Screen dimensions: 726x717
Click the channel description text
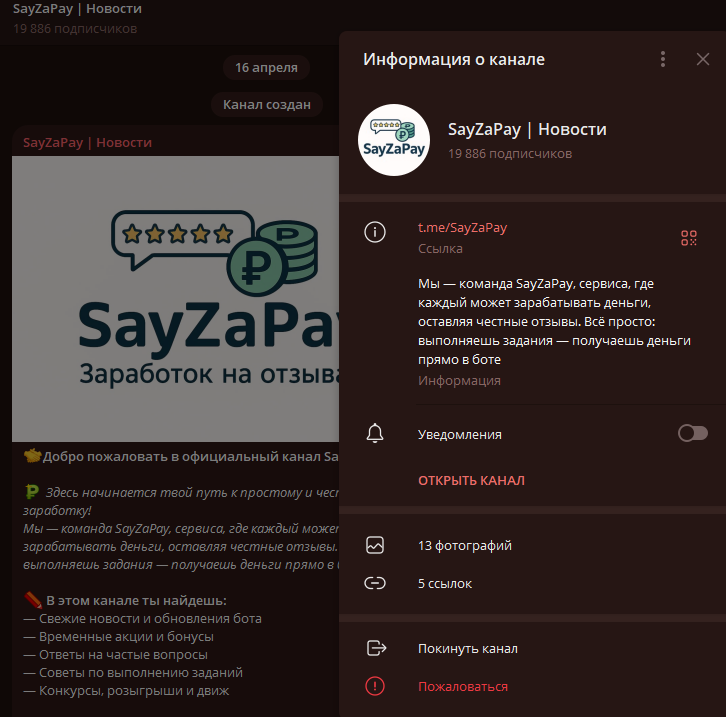(554, 321)
